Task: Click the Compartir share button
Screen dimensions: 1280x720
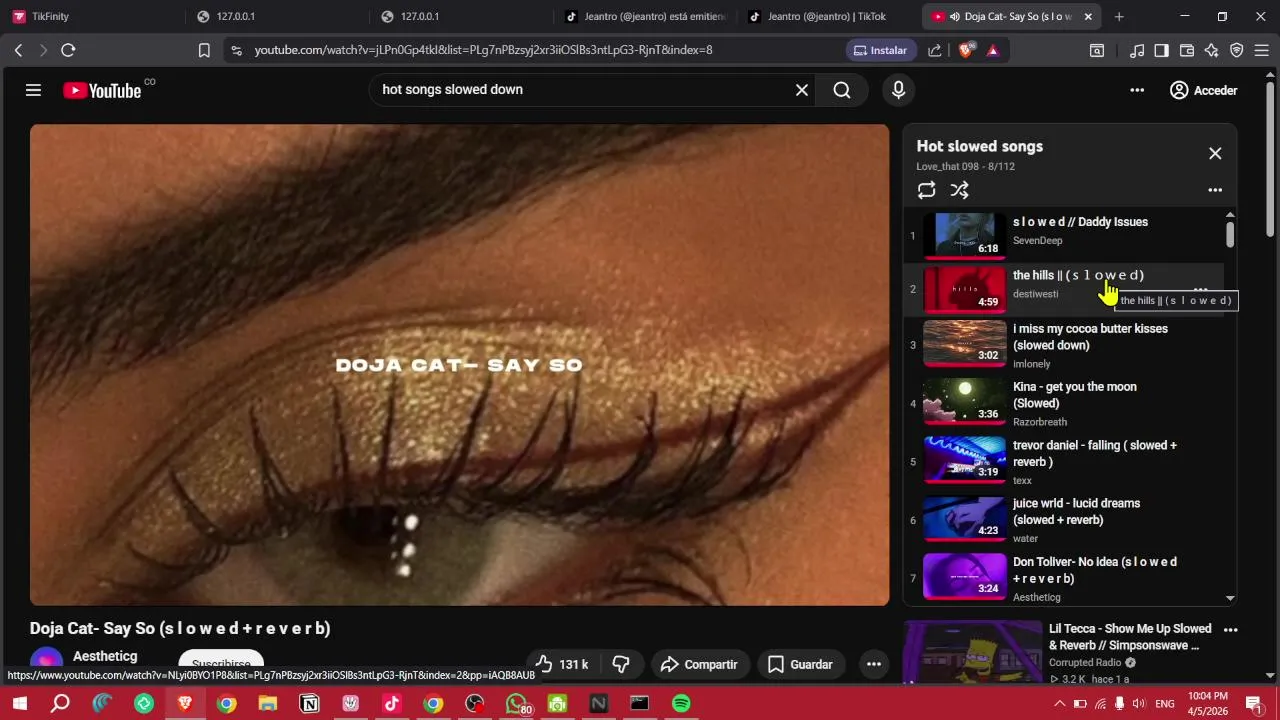Action: click(x=699, y=664)
